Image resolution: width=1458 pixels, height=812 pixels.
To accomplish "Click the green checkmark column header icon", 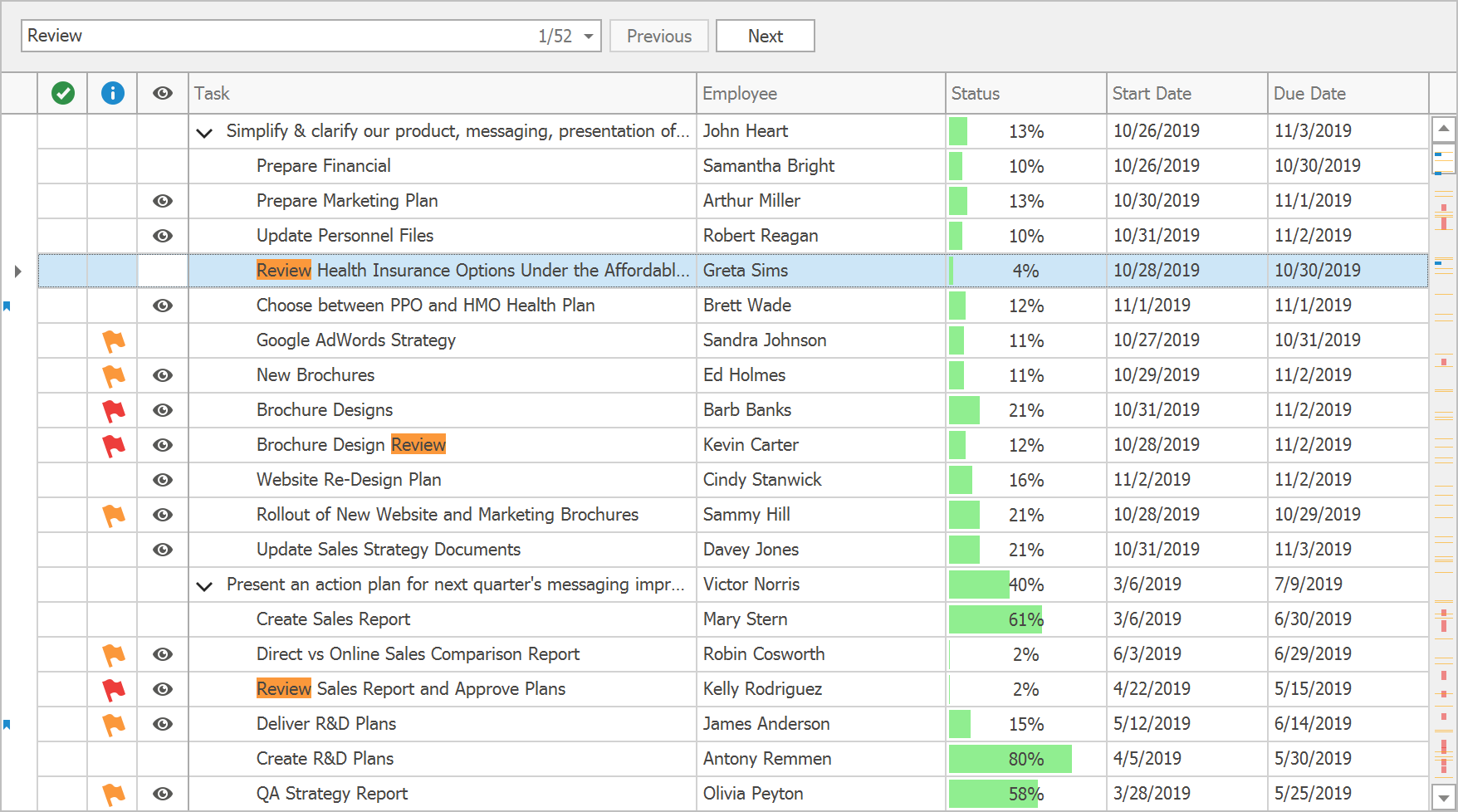I will pyautogui.click(x=63, y=93).
